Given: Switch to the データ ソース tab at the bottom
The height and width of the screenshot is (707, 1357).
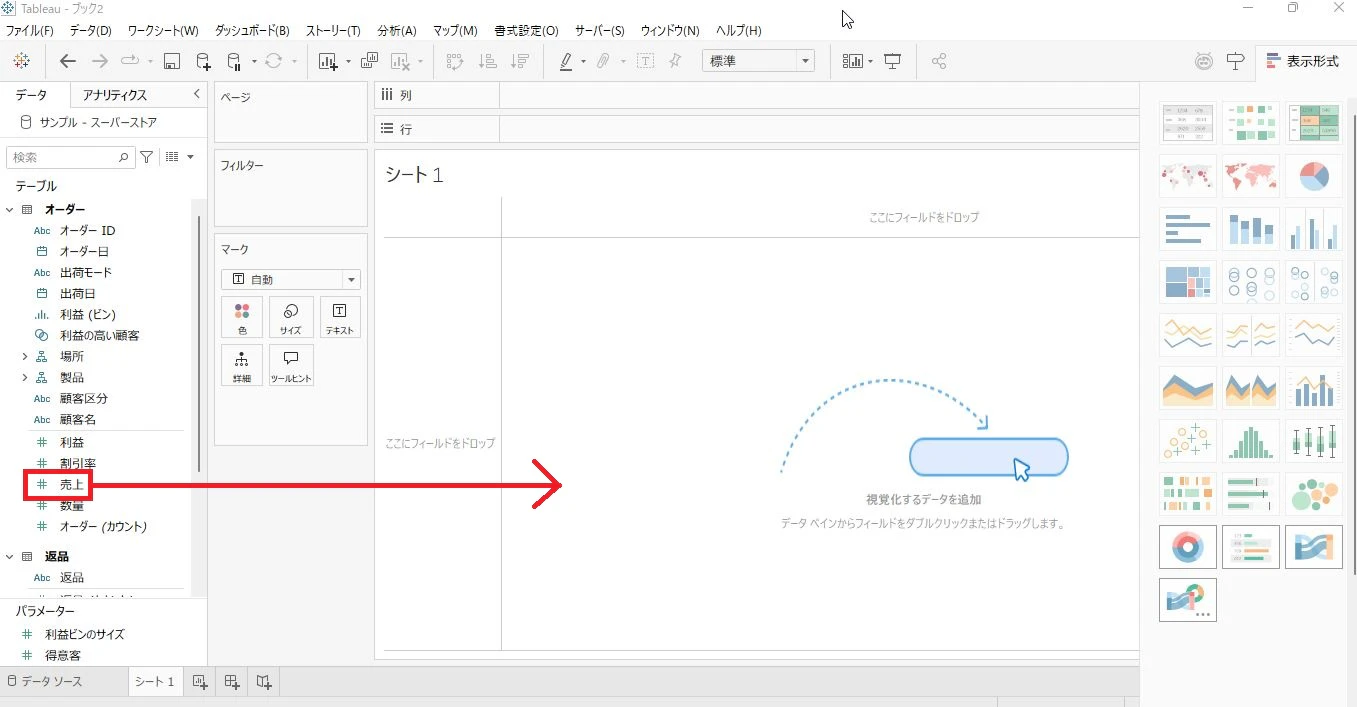Looking at the screenshot, I should [x=45, y=682].
